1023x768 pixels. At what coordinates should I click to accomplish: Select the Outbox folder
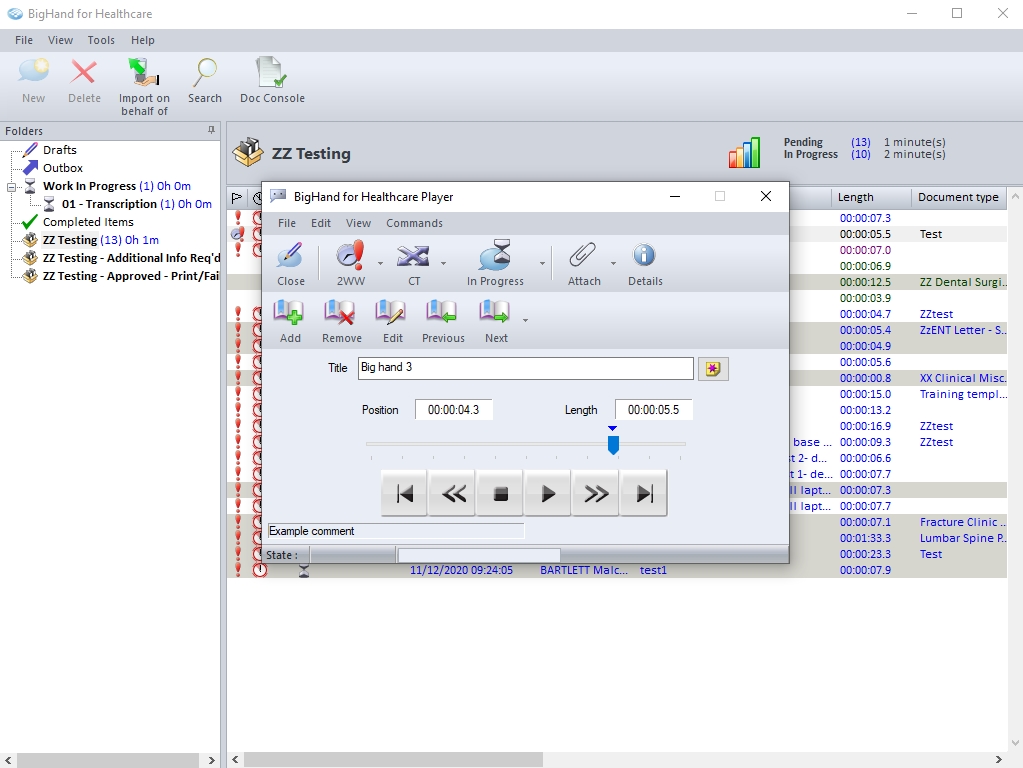click(x=63, y=168)
